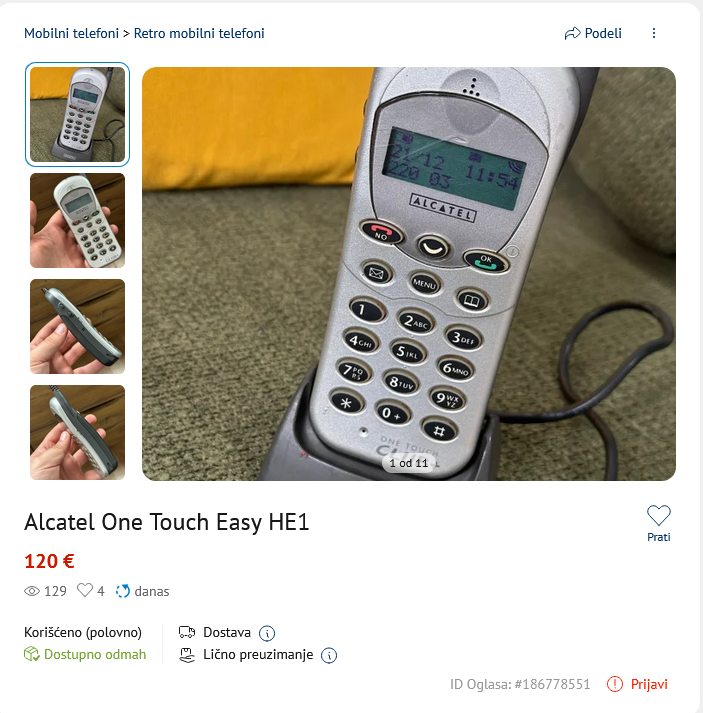Click the red Prijavi warning icon
The image size is (703, 713).
(615, 684)
